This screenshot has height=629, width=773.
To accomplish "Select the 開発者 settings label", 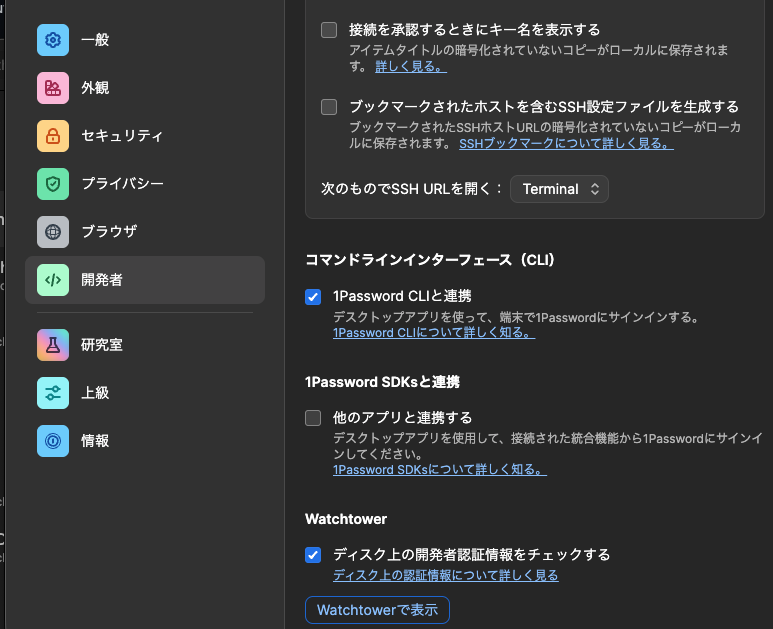I will (x=102, y=280).
